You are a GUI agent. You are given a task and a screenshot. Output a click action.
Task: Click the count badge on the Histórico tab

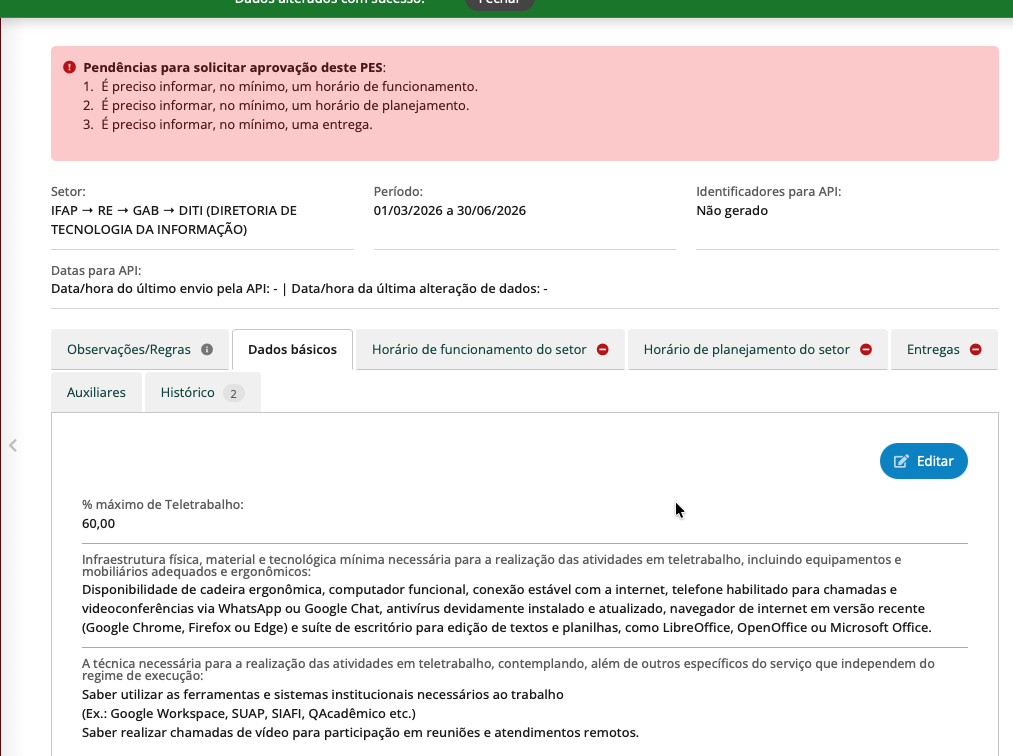(x=233, y=393)
